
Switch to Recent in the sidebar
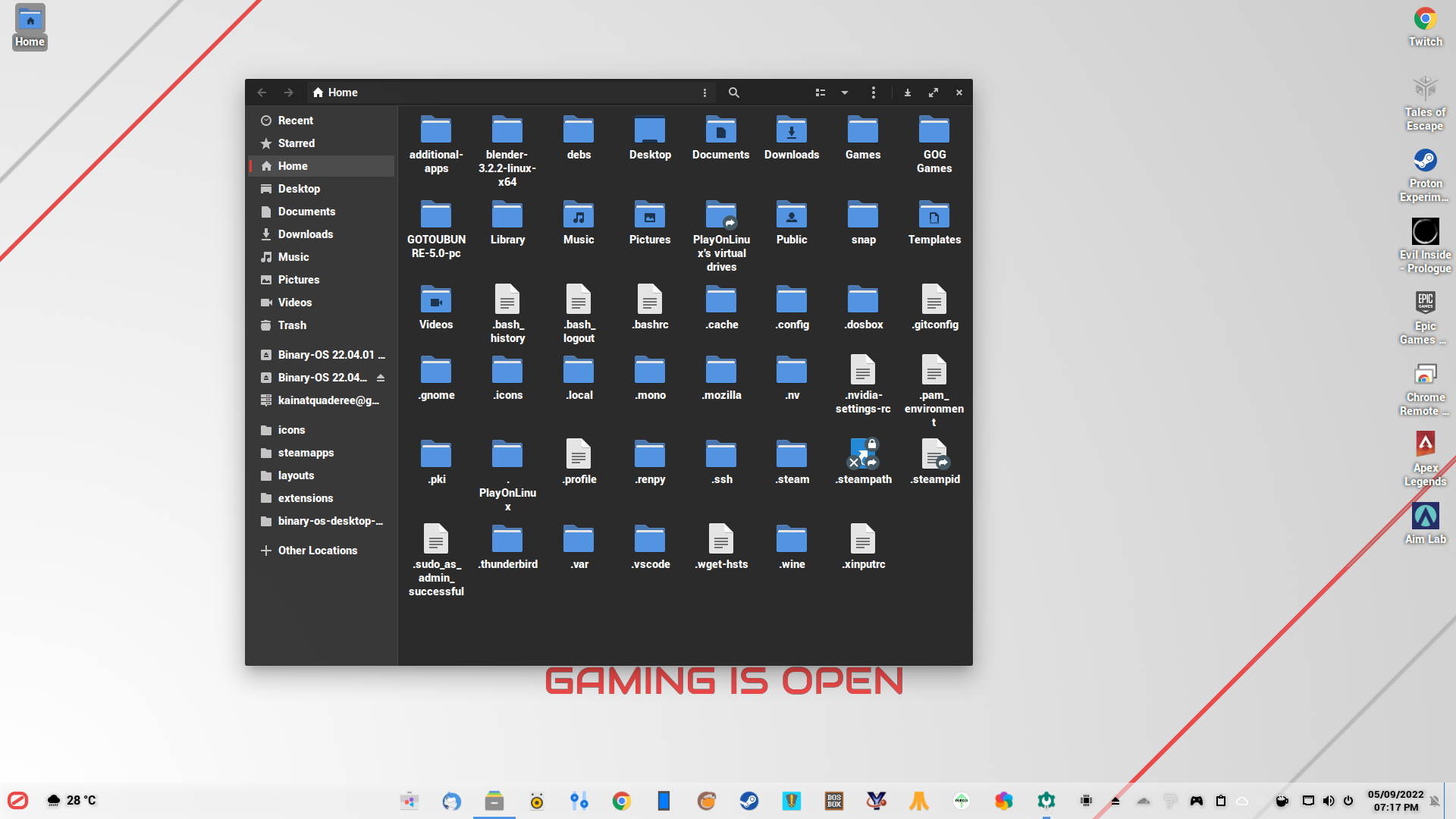click(x=296, y=120)
